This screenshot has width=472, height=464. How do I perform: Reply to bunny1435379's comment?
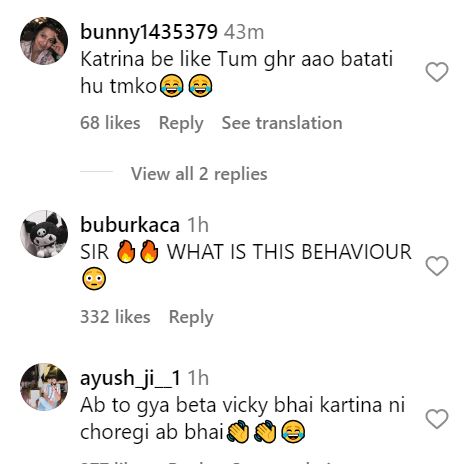click(181, 123)
